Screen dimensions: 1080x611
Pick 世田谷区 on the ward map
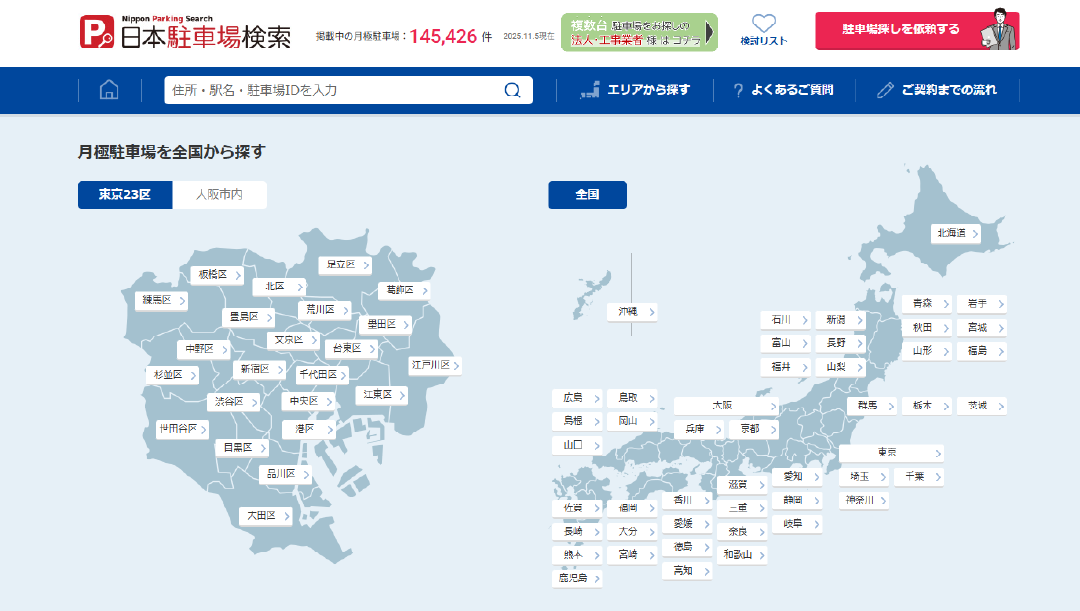[182, 429]
